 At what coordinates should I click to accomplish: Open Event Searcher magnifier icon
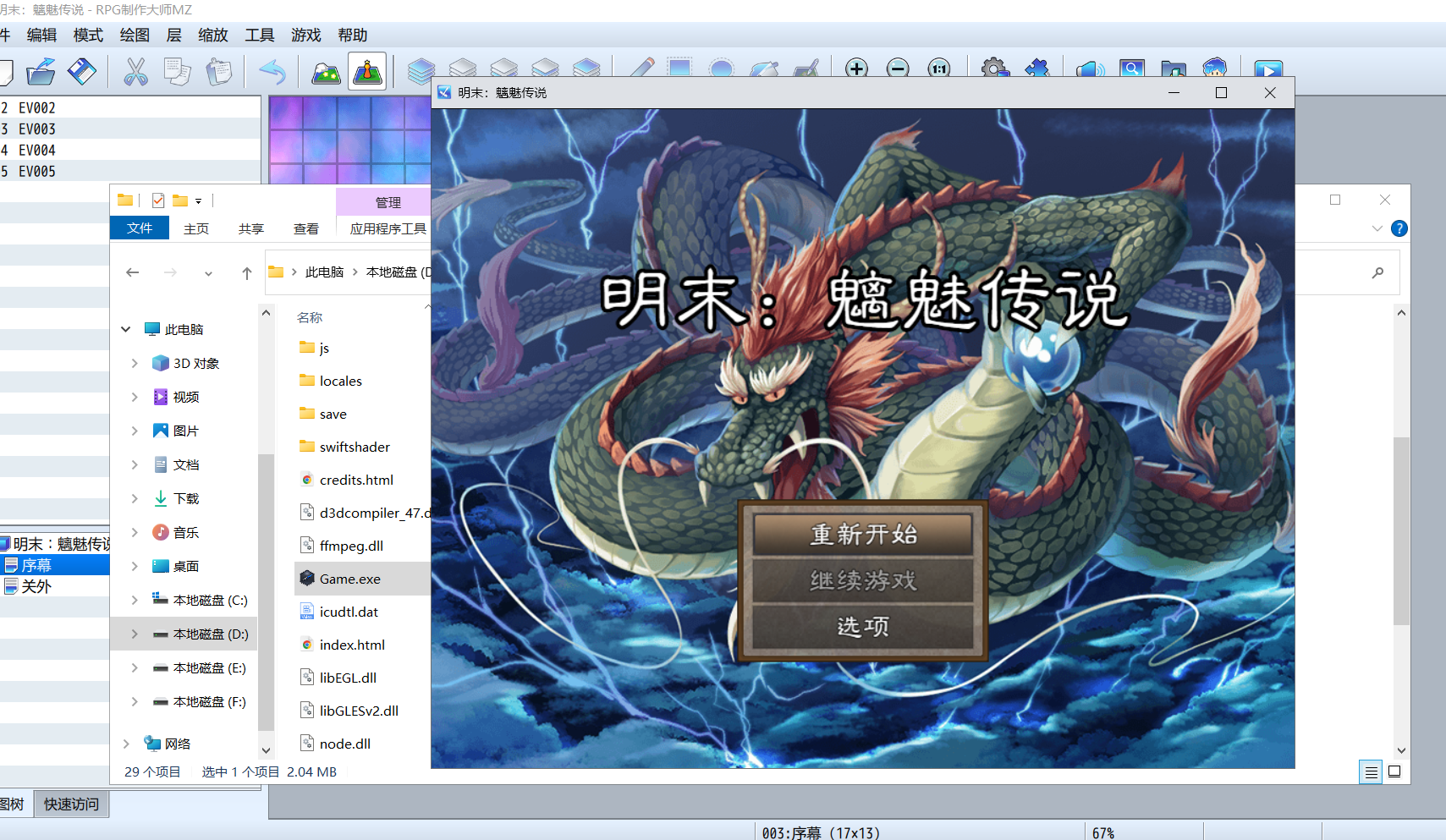pos(1131,68)
